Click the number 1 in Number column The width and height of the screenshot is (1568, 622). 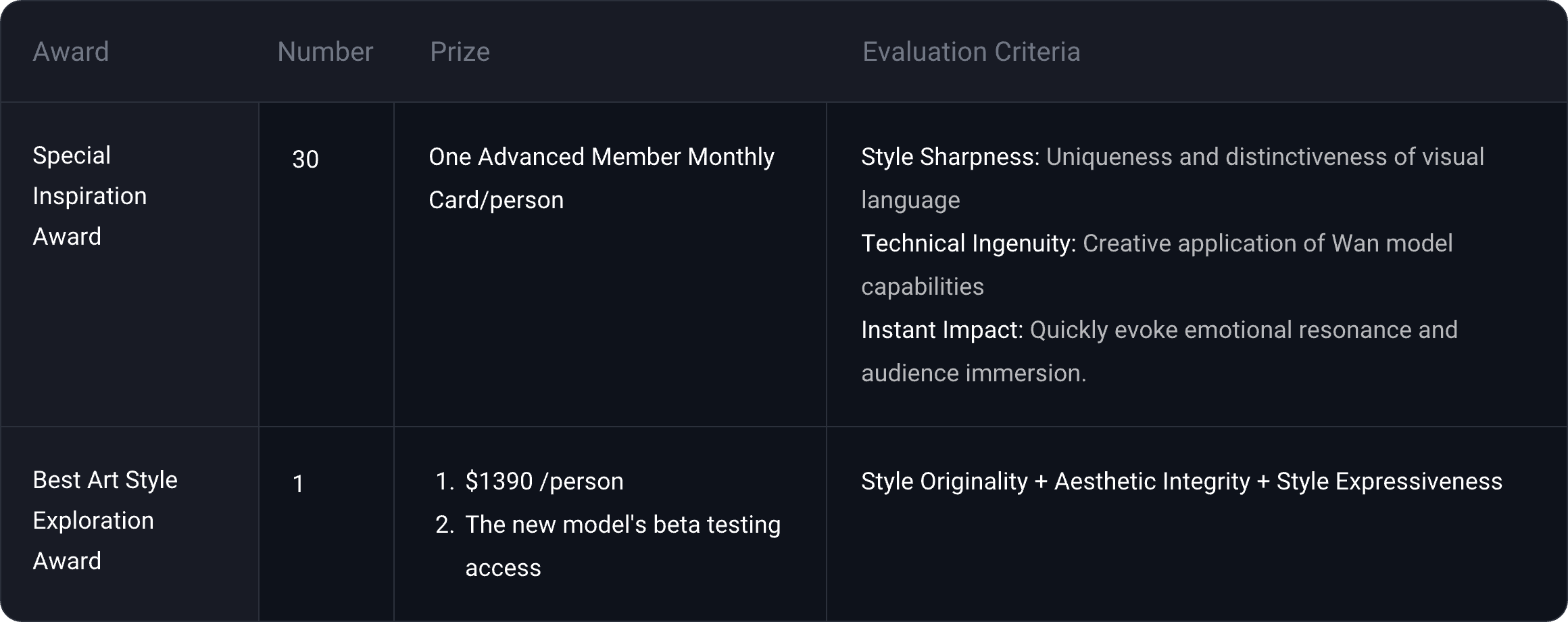(298, 484)
